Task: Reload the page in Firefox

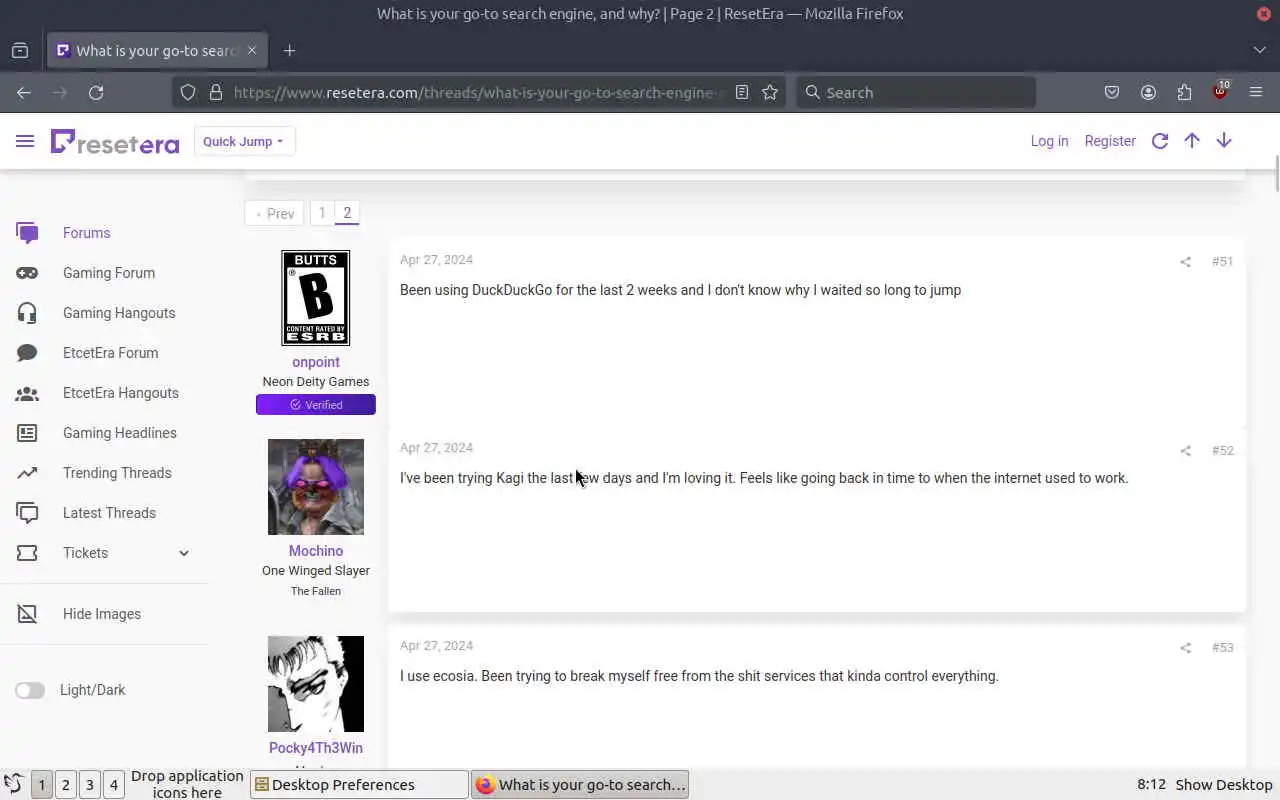Action: (x=96, y=92)
